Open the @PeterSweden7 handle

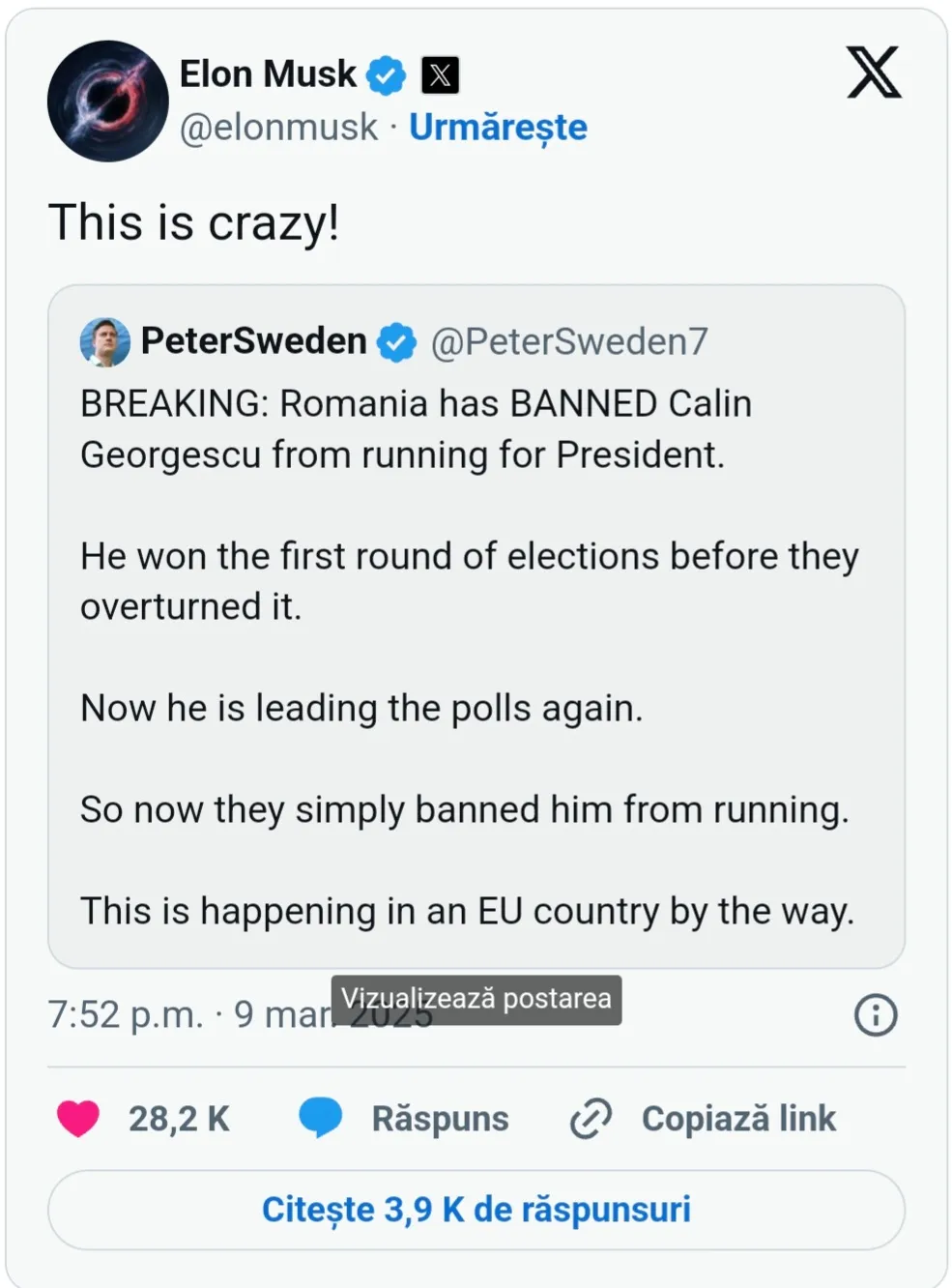click(x=568, y=341)
